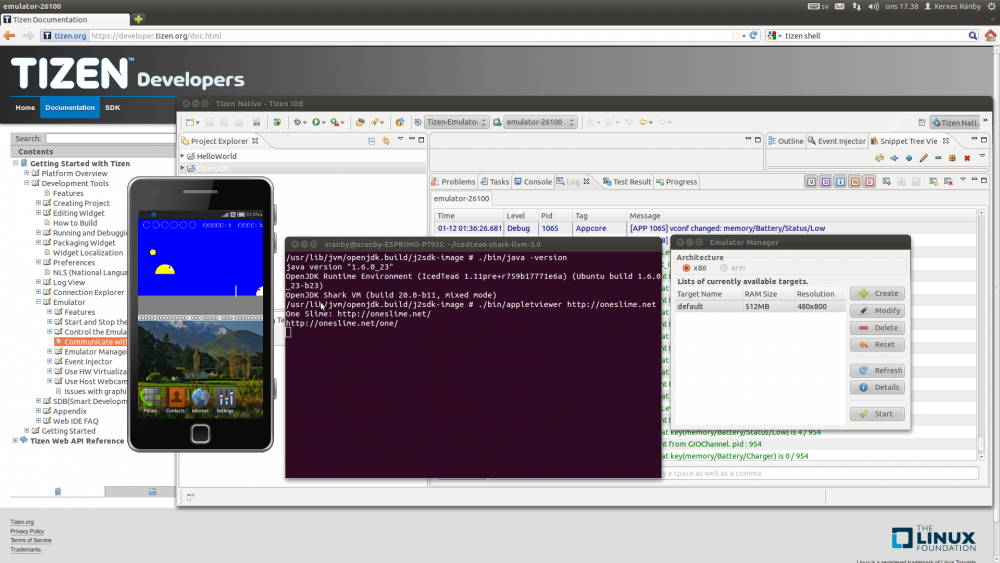Tap the Contacts icon on emulator screen

tap(176, 398)
